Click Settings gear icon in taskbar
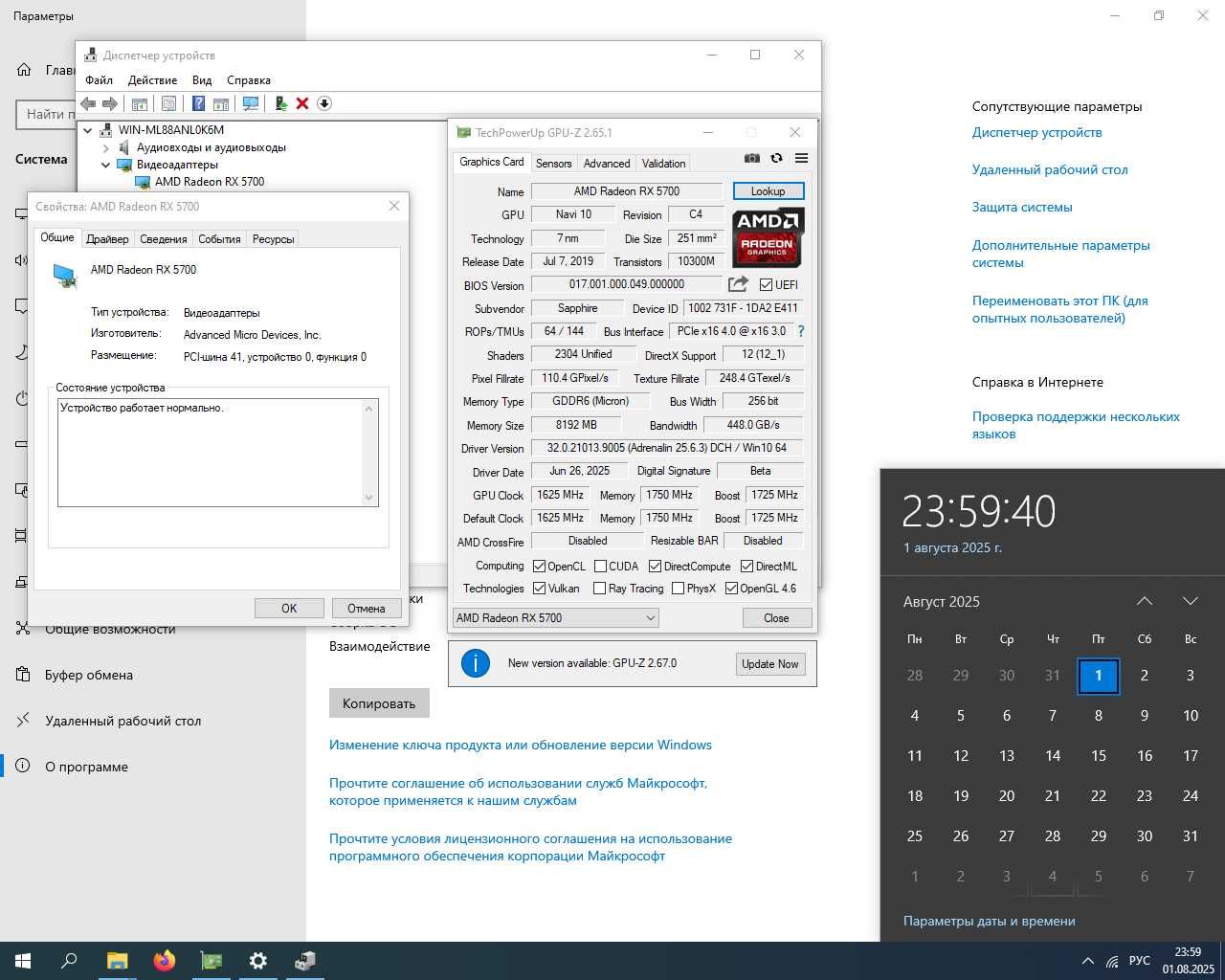This screenshot has height=980, width=1225. tap(258, 961)
